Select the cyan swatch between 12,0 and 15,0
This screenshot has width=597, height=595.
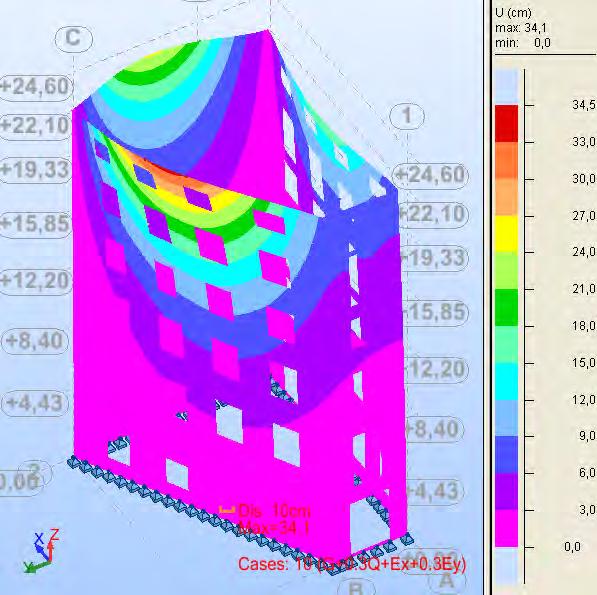[x=506, y=381]
